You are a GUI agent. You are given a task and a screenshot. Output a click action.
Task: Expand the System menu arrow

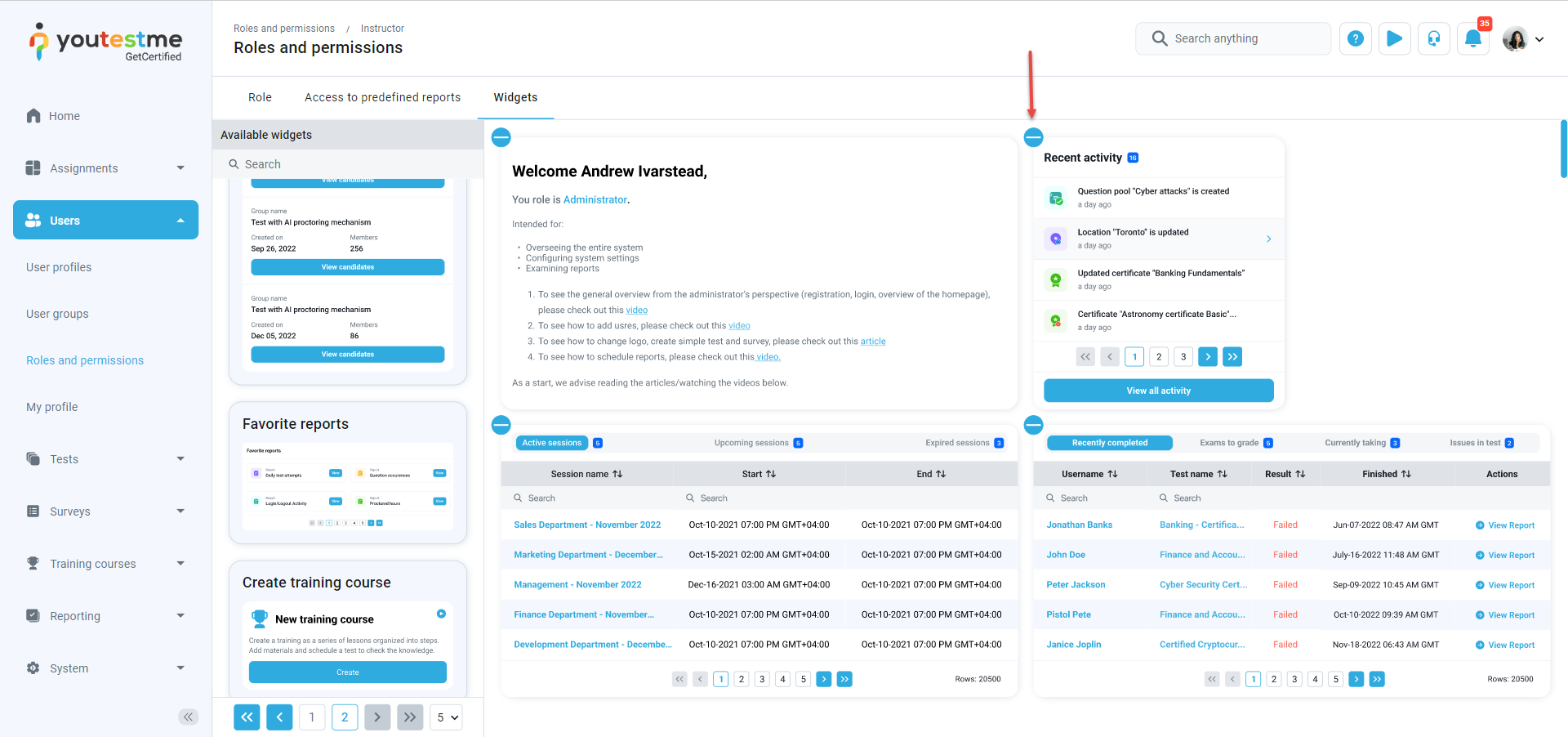[180, 668]
